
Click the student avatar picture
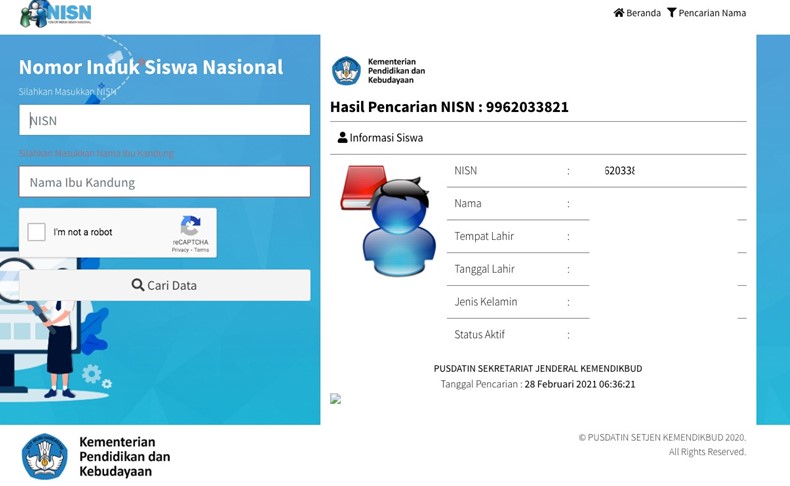pos(388,221)
